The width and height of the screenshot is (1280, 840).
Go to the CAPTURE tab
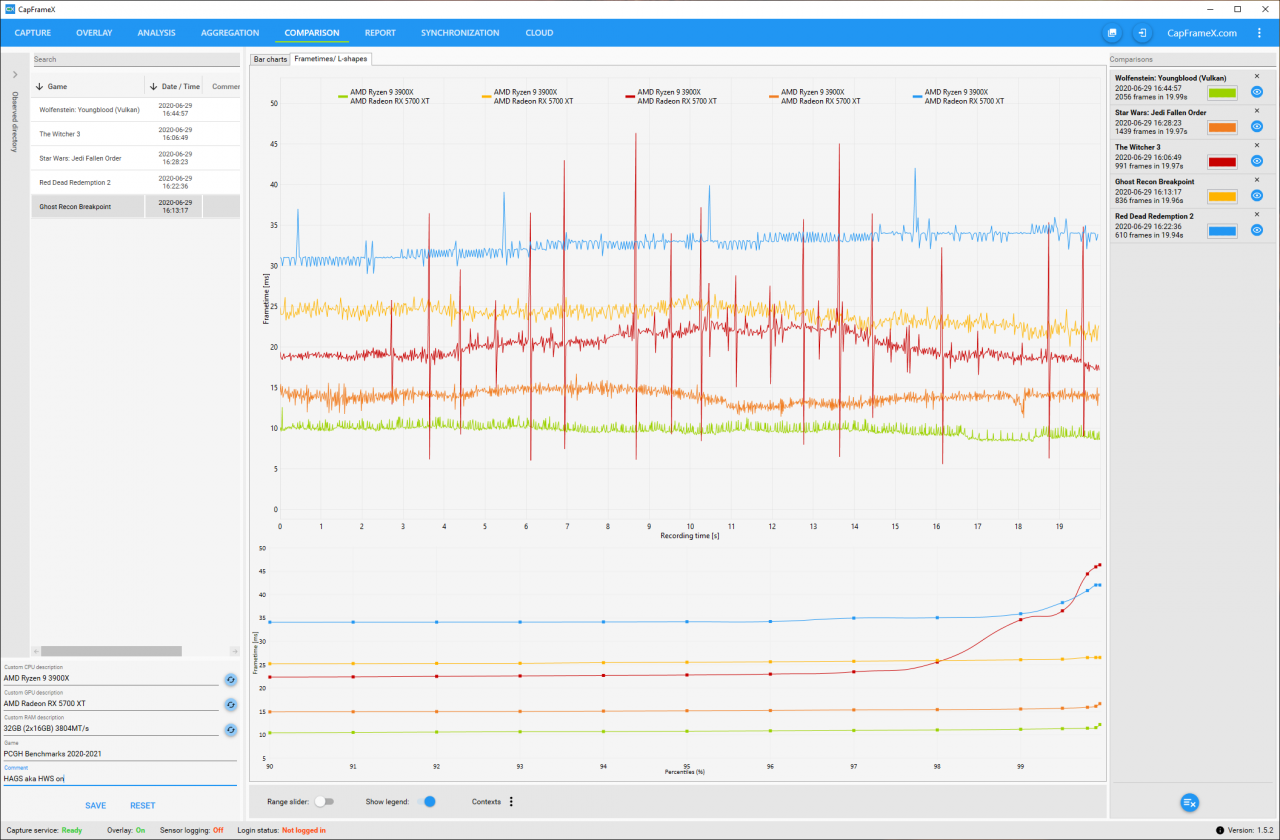coord(33,33)
